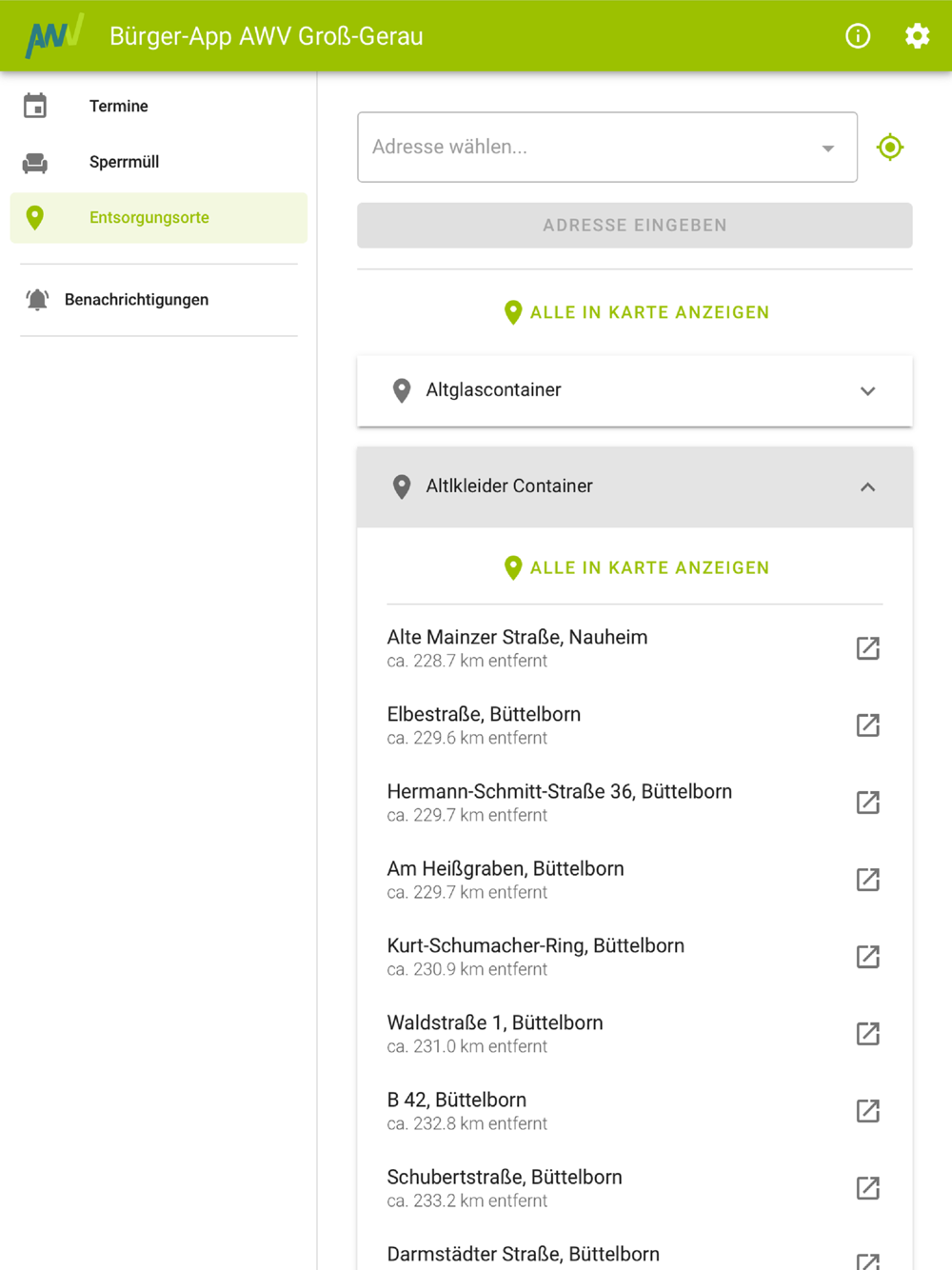This screenshot has height=1270, width=952.
Task: Open the Adresse wählen dropdown
Action: pyautogui.click(x=607, y=148)
